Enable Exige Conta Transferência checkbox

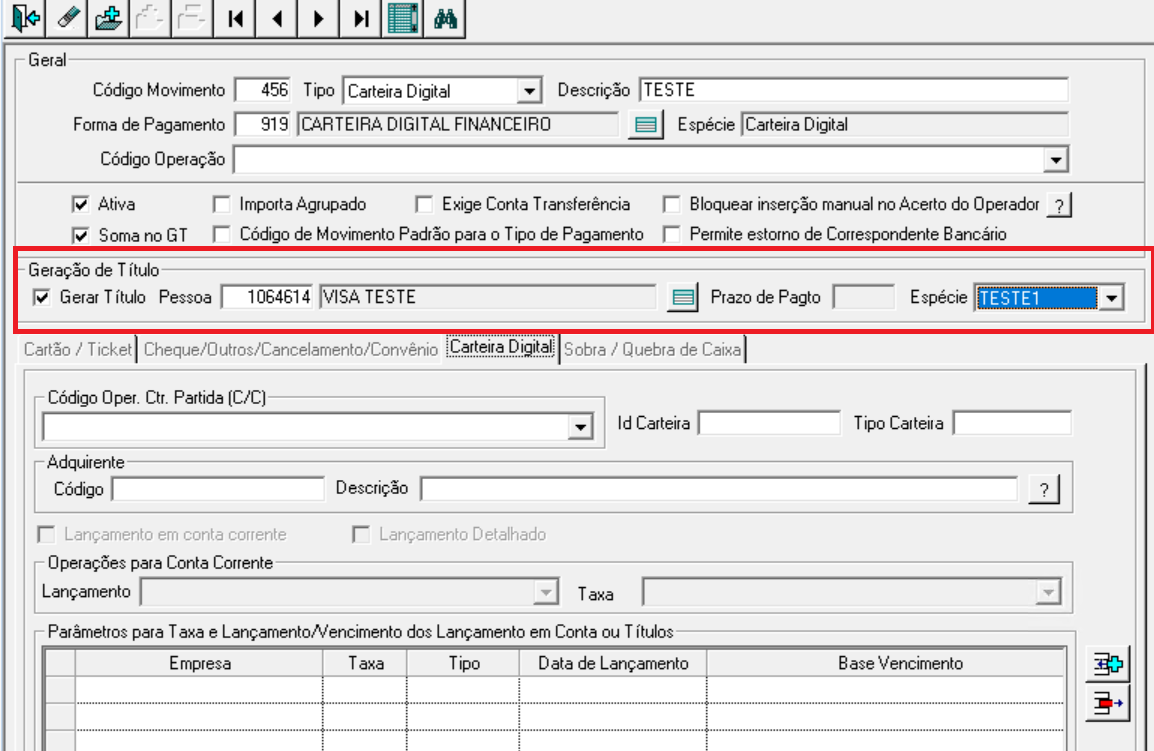coord(424,204)
